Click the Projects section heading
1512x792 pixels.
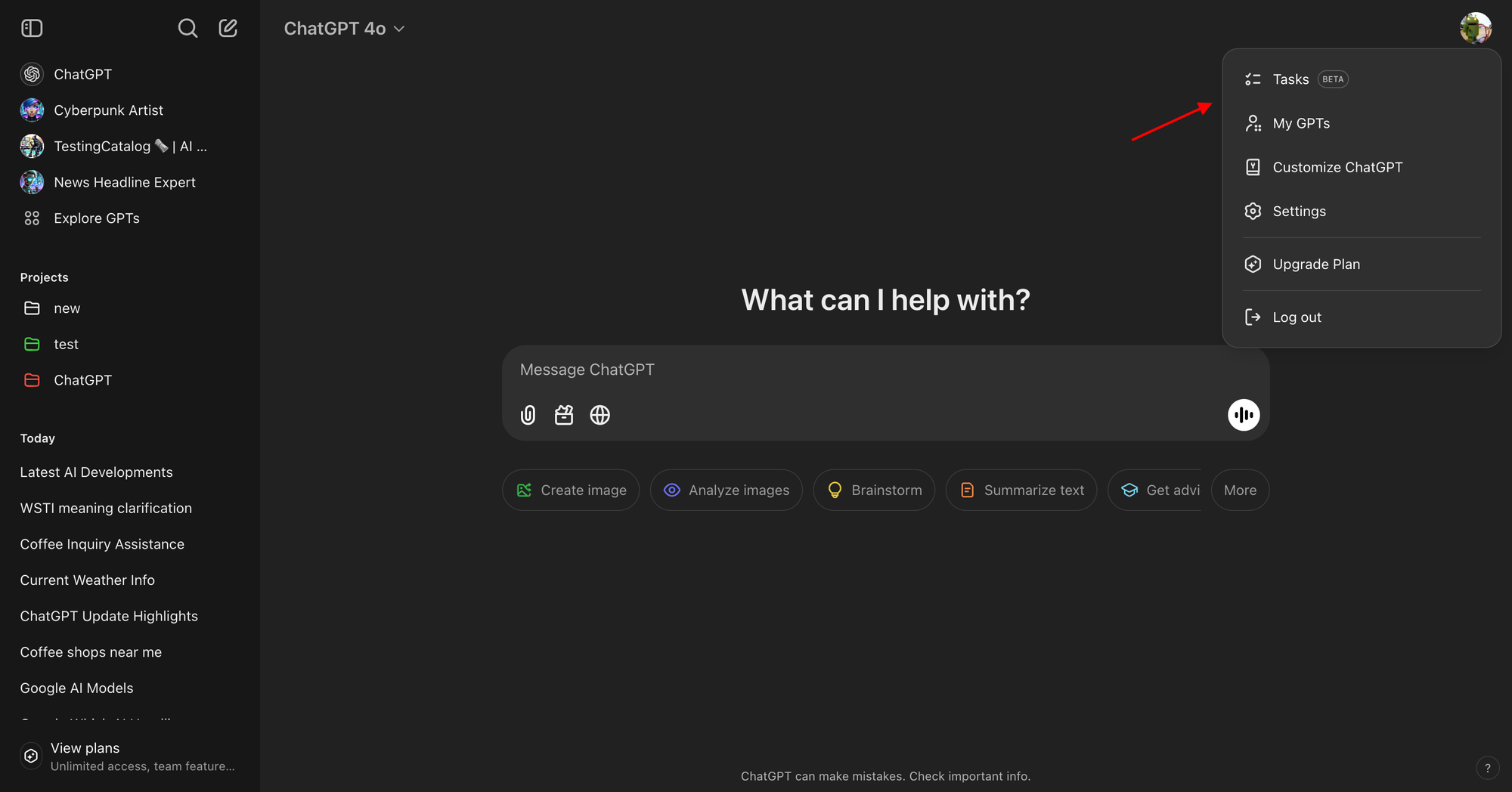(x=45, y=277)
